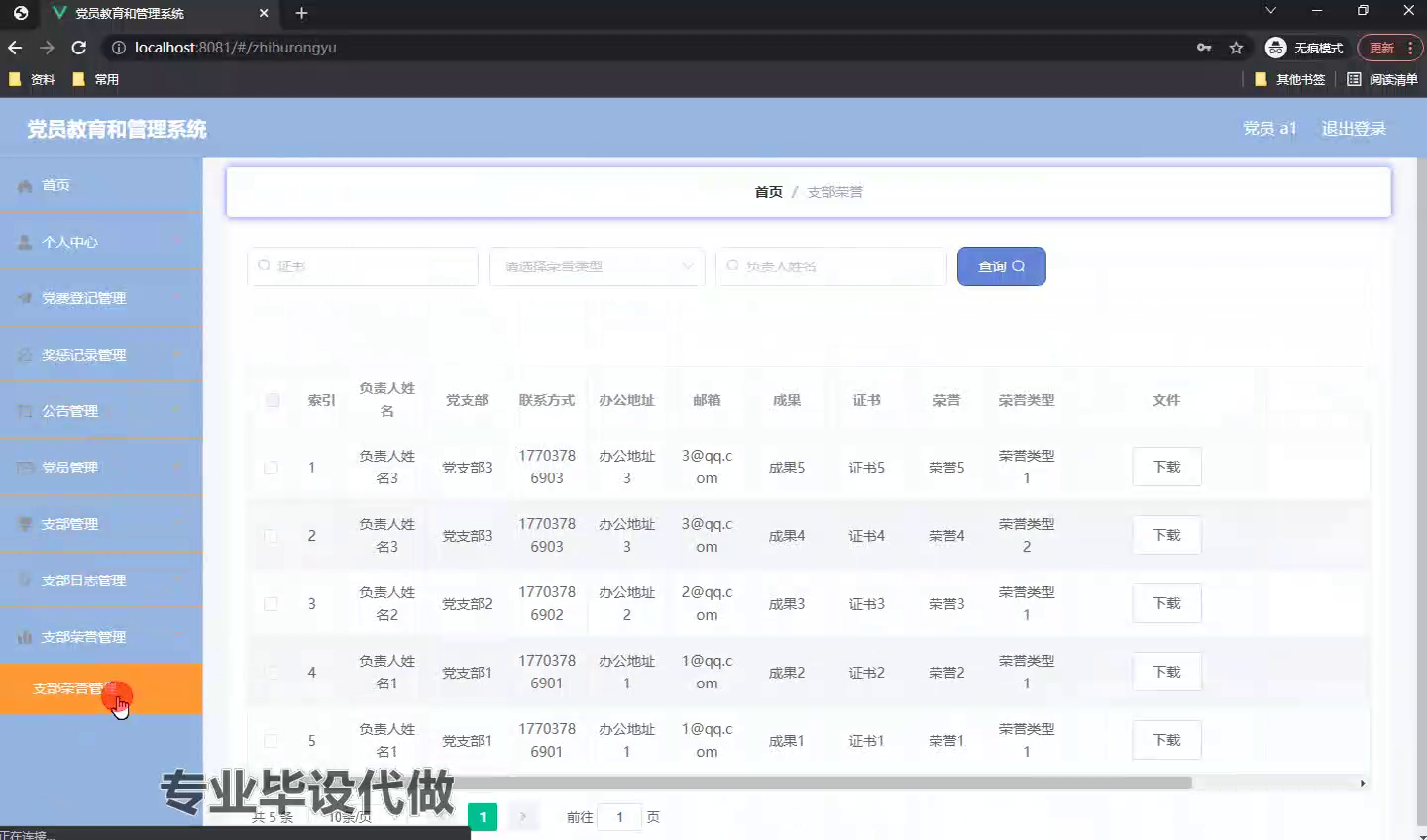Open the 常用 bookmark folder
This screenshot has width=1427, height=840.
point(95,79)
